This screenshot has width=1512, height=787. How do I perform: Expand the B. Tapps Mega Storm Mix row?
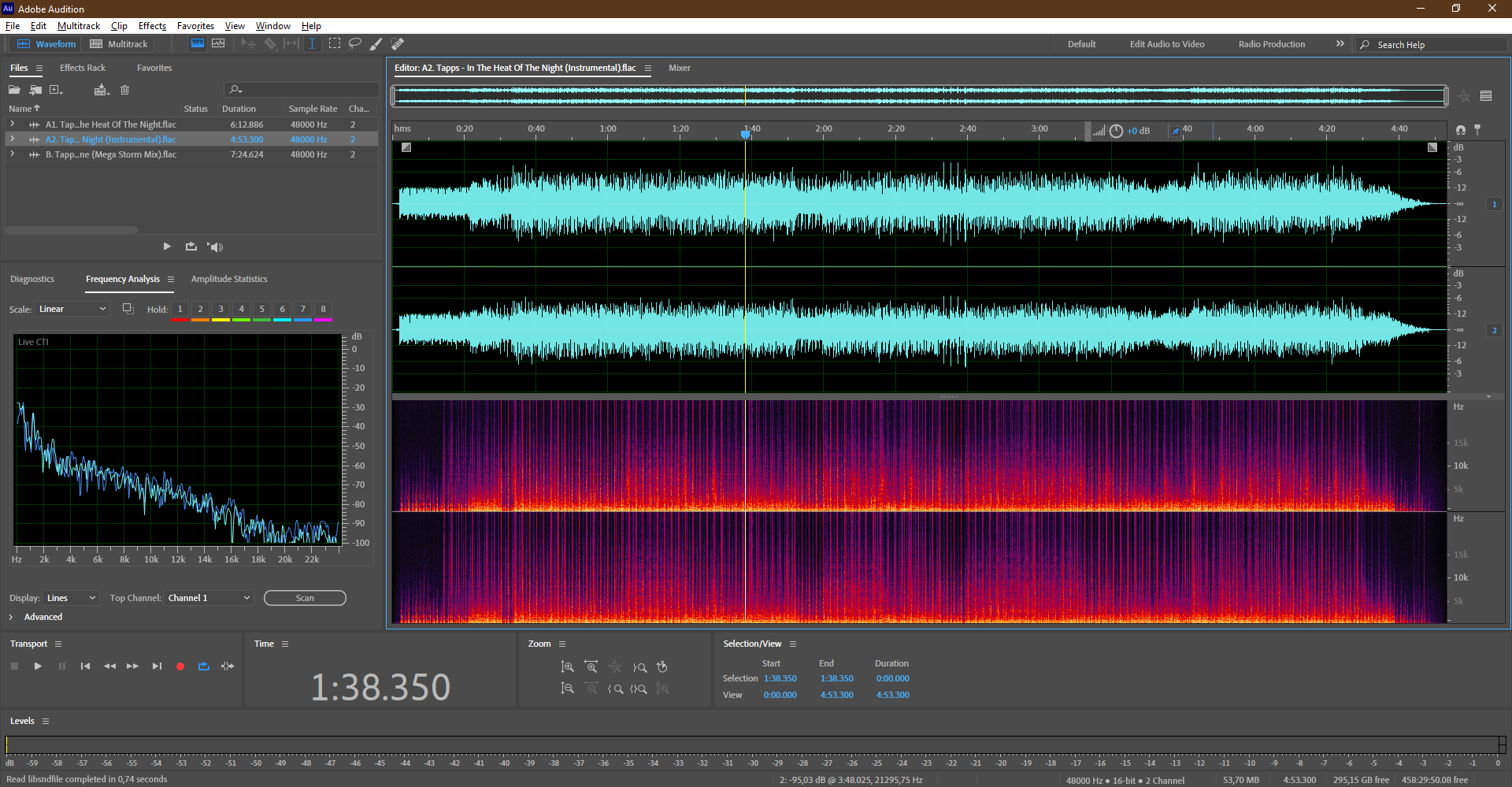[12, 154]
